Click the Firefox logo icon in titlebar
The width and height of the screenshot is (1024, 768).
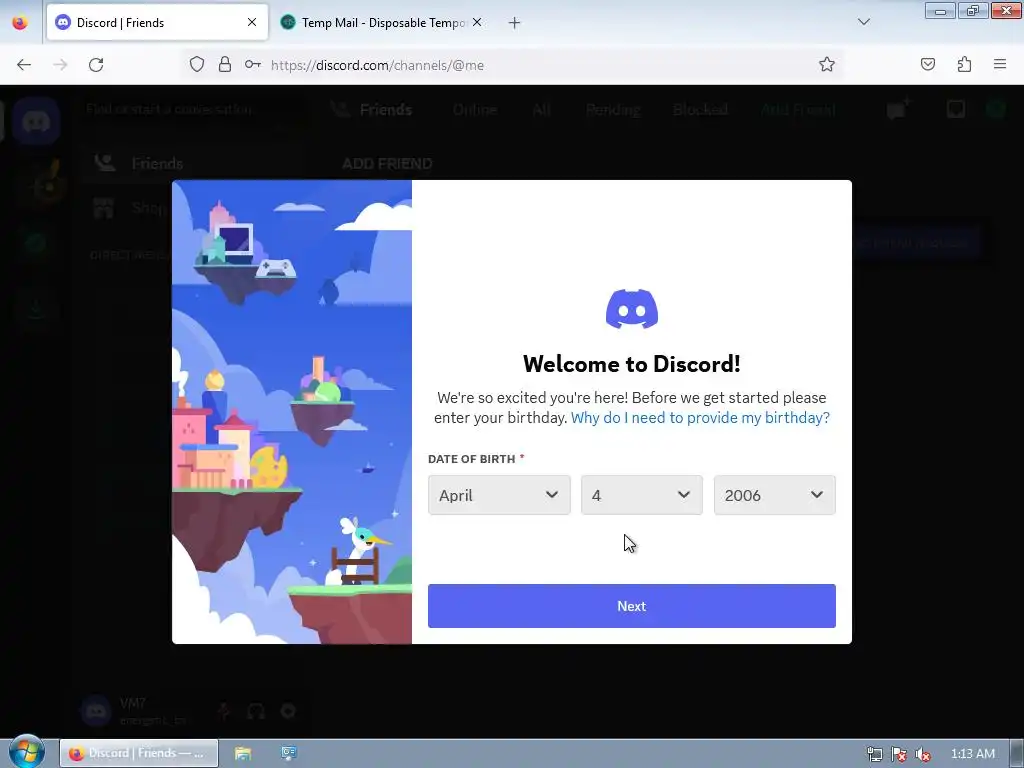20,22
